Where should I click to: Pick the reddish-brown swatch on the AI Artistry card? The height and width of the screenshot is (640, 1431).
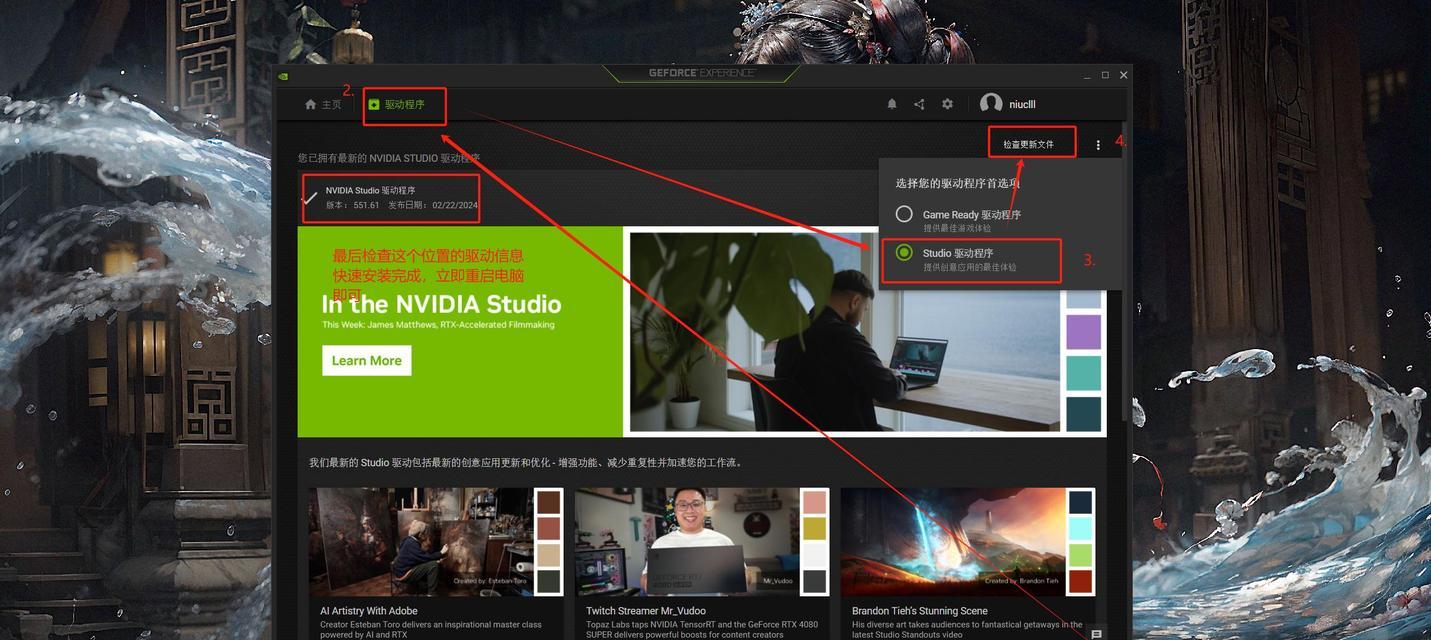pyautogui.click(x=549, y=528)
